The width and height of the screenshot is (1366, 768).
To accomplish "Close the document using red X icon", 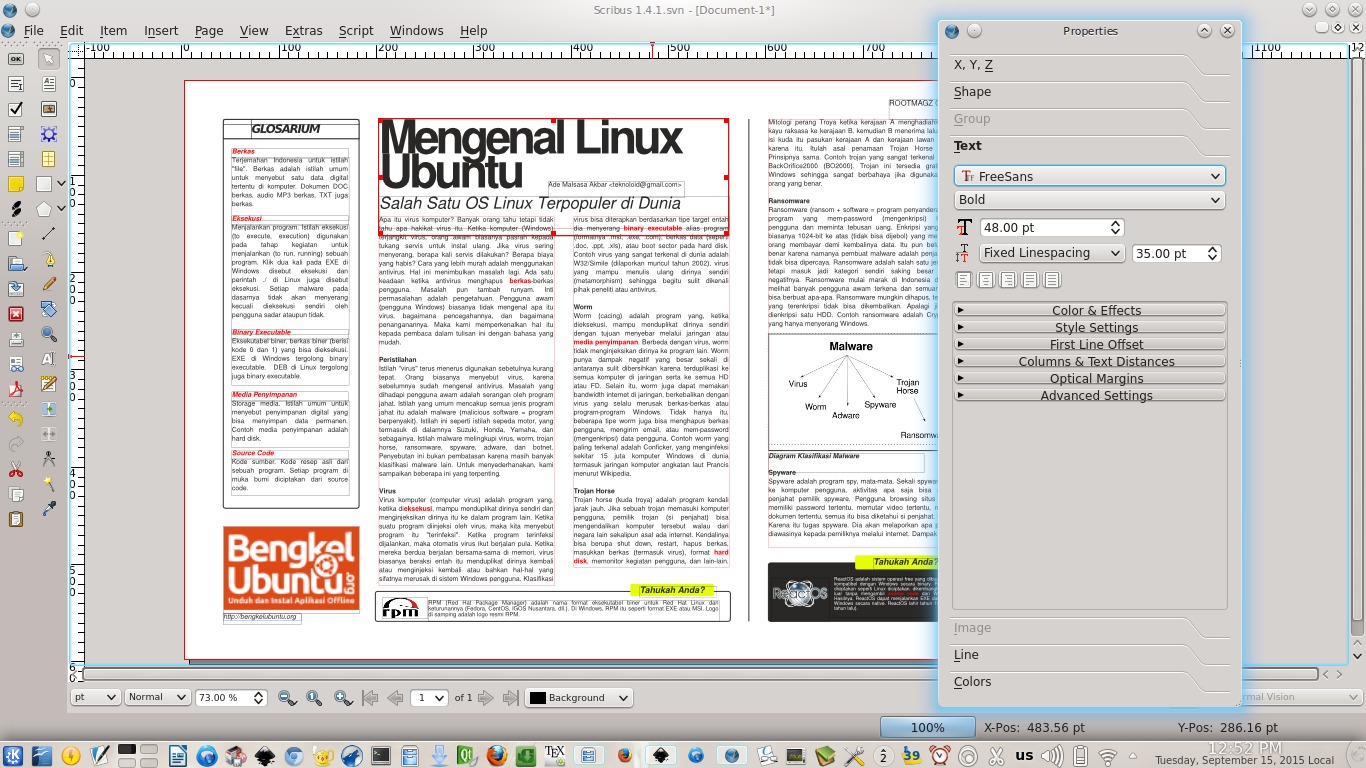I will (15, 314).
